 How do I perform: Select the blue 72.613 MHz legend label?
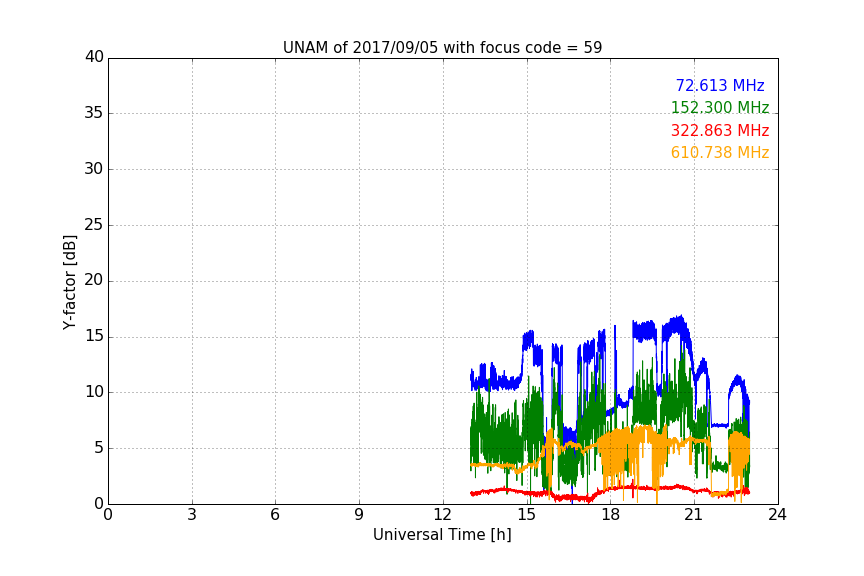(720, 85)
